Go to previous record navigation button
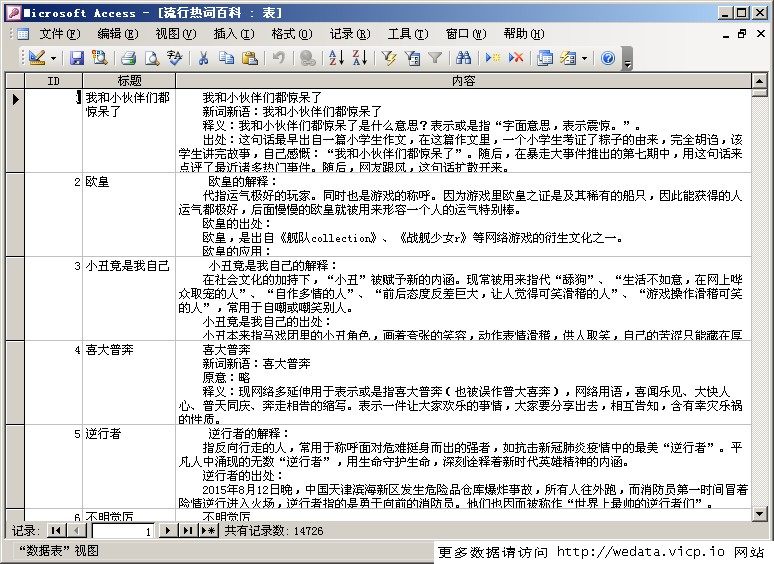774x564 pixels. coord(77,530)
